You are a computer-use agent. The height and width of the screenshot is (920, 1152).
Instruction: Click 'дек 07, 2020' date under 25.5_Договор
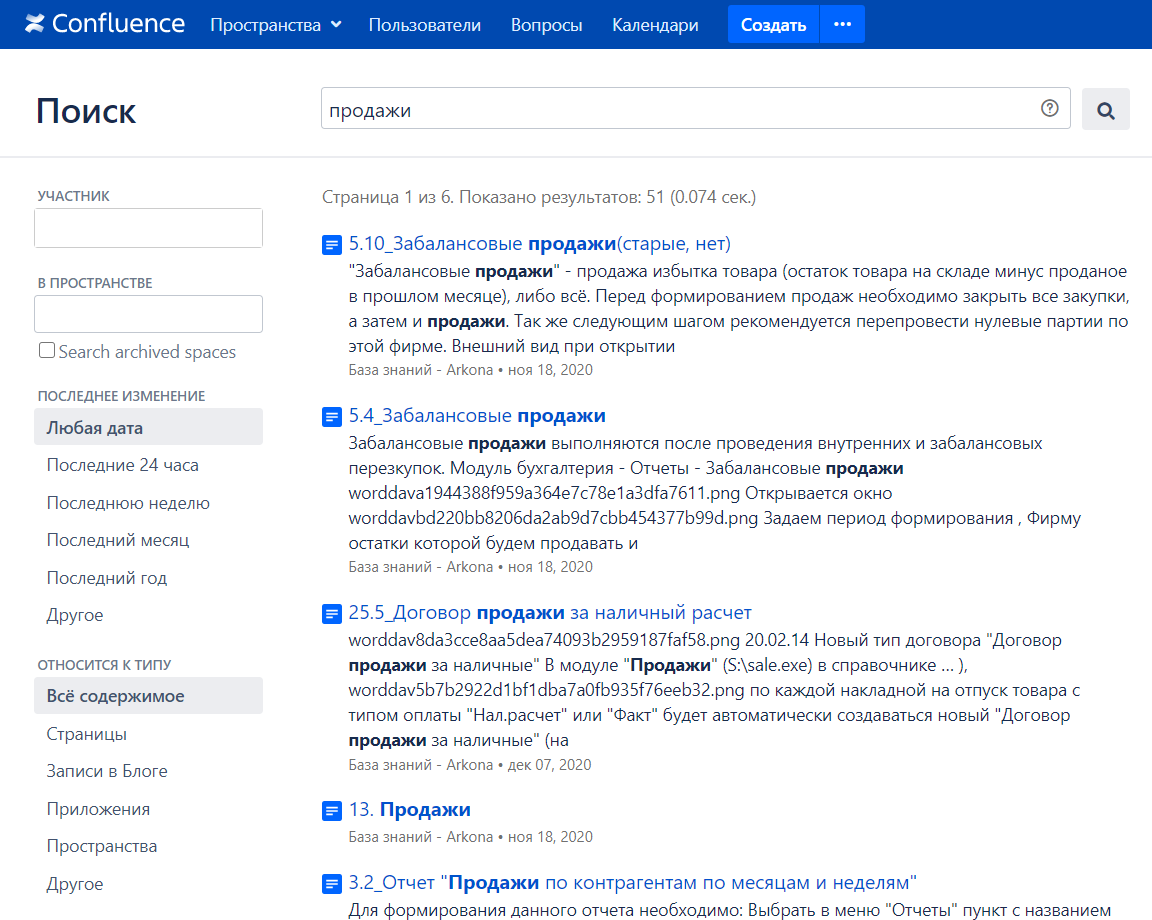pyautogui.click(x=550, y=764)
